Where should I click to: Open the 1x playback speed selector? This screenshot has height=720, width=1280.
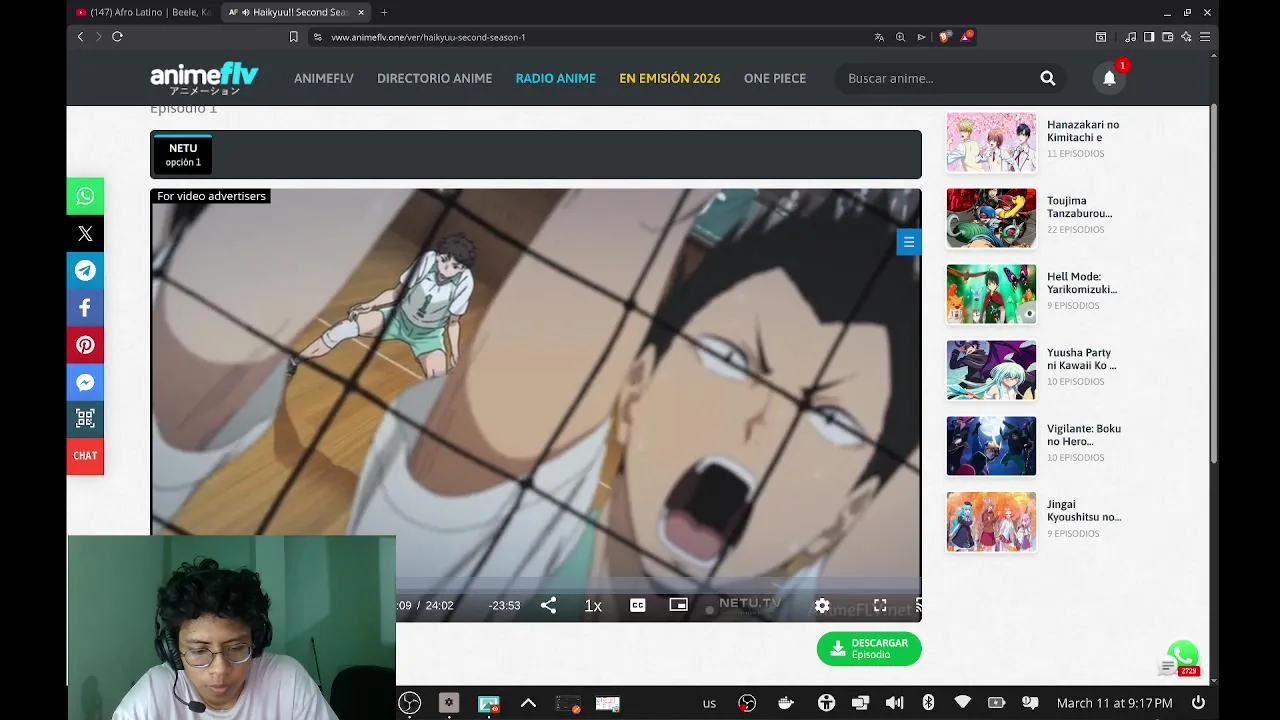(593, 606)
